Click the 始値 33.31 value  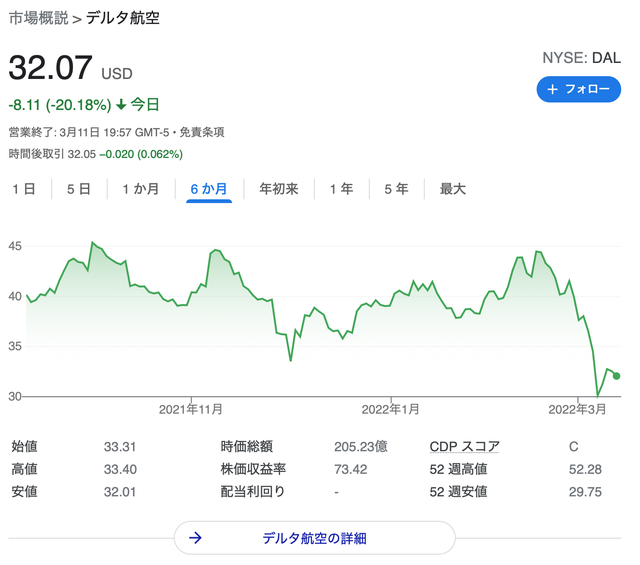(x=120, y=447)
